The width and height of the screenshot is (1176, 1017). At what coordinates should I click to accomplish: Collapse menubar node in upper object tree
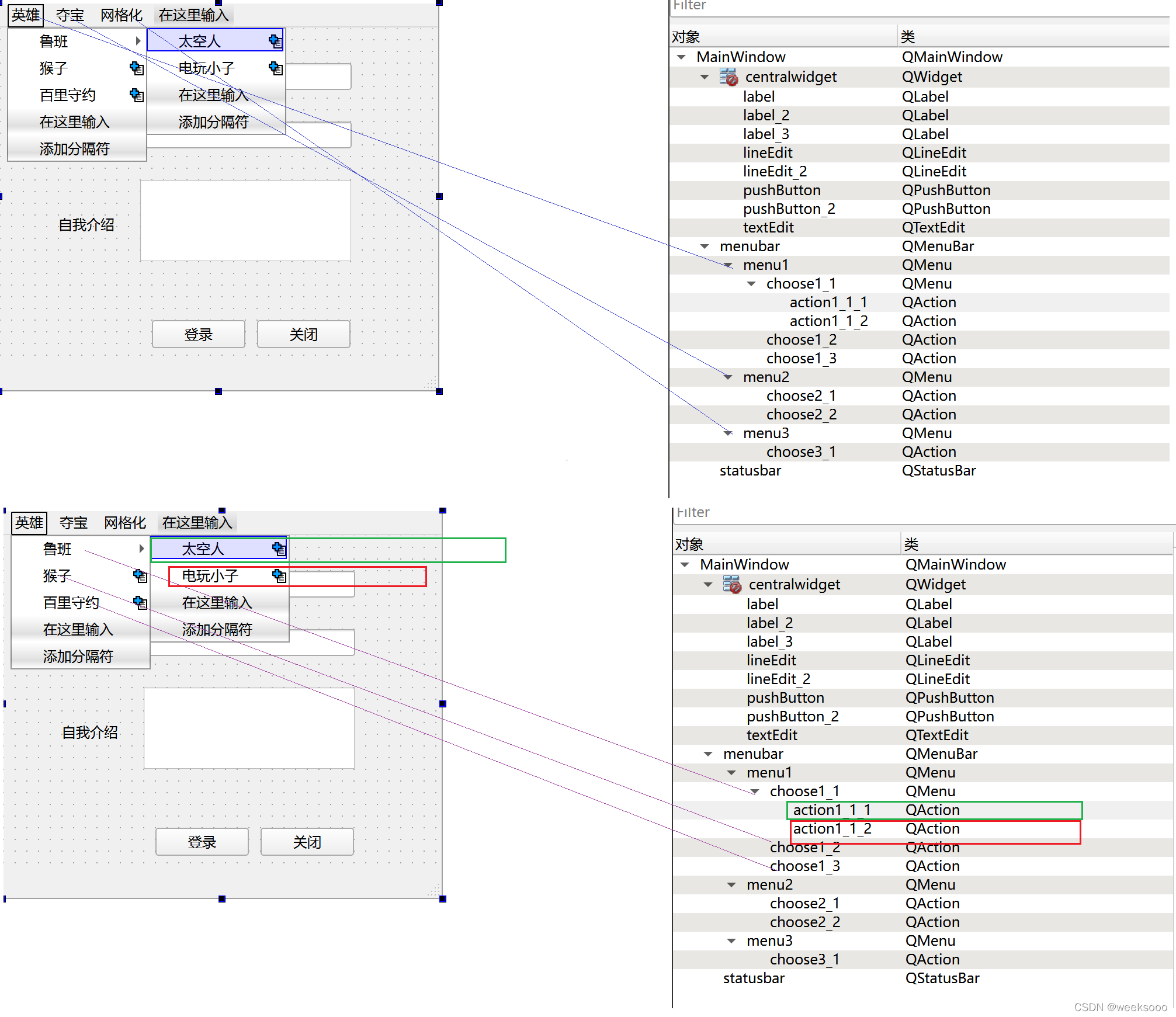[x=705, y=247]
